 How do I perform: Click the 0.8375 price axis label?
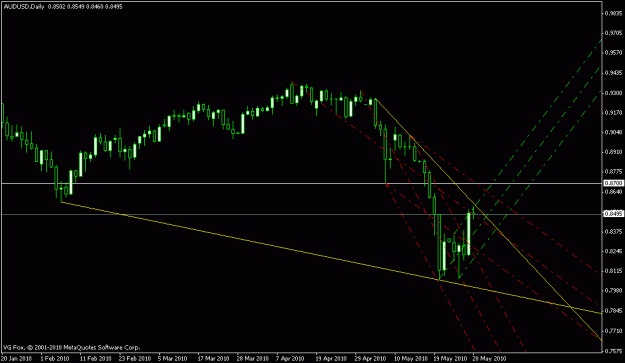pos(614,232)
